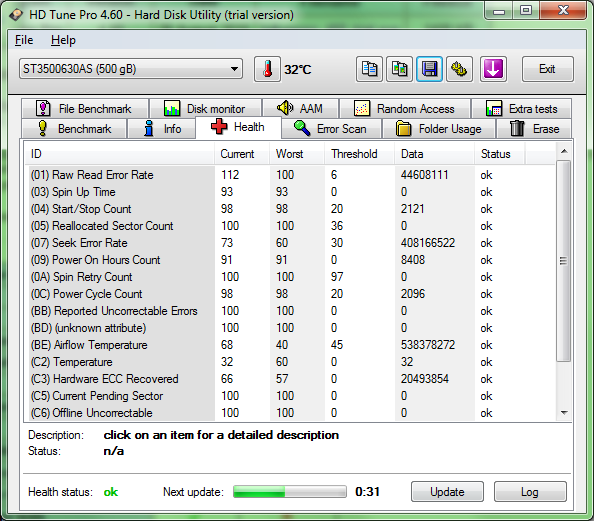This screenshot has width=594, height=521.
Task: Switch to the Erase tab
Action: (534, 128)
